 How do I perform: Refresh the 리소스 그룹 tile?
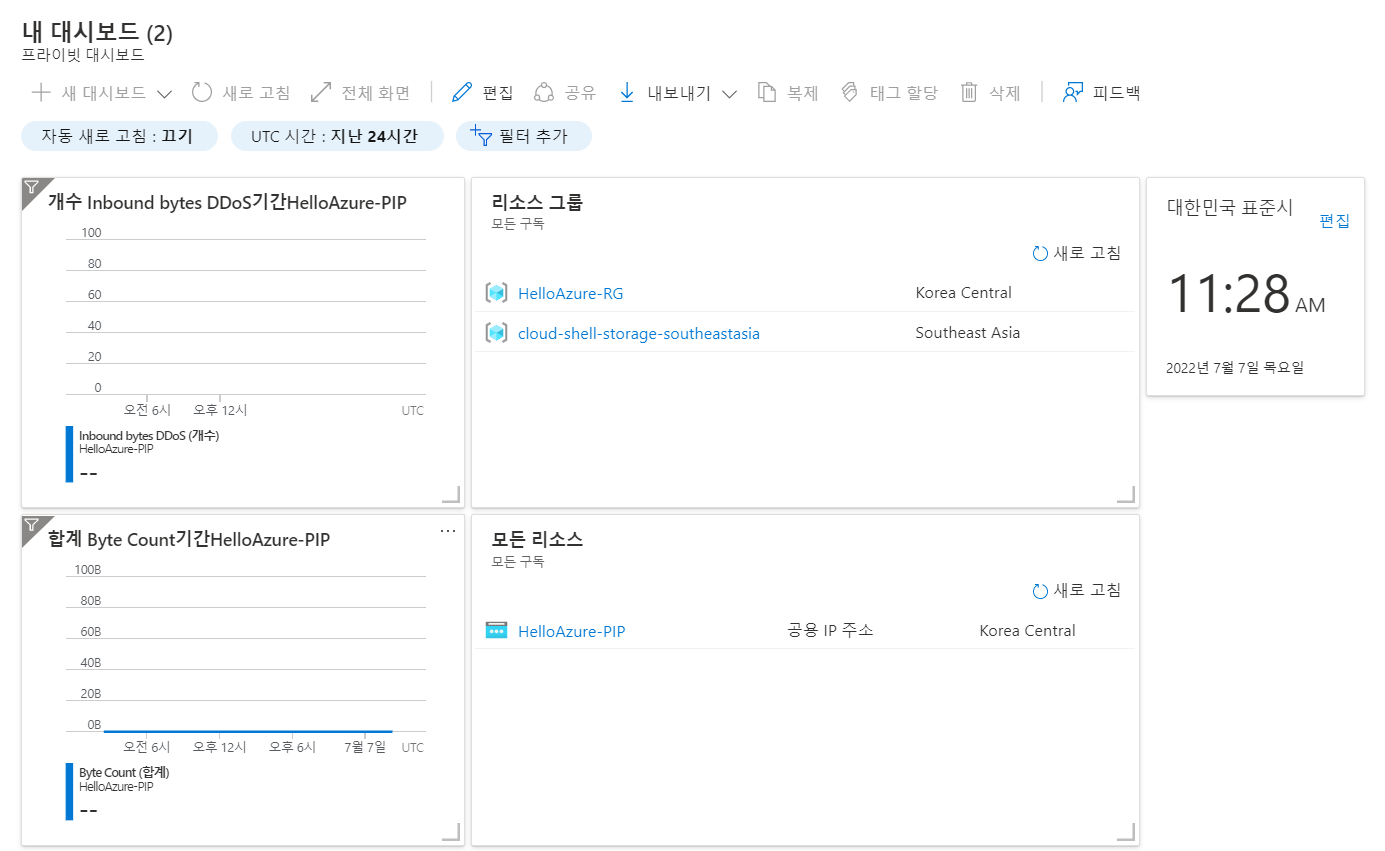[x=1077, y=253]
